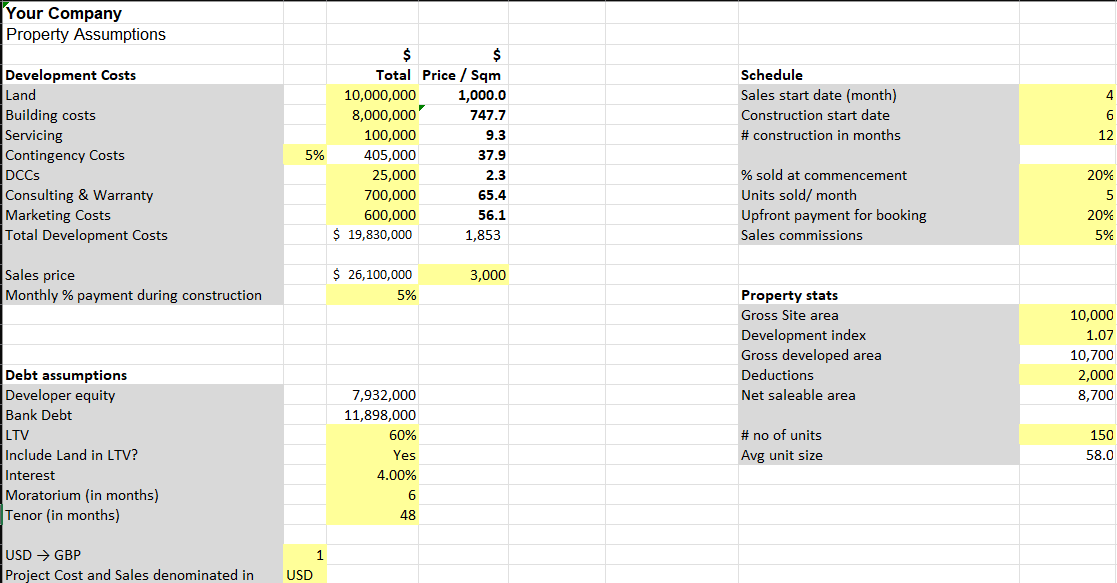Click Sales start date month value 4
This screenshot has height=583, width=1117.
pyautogui.click(x=1068, y=95)
